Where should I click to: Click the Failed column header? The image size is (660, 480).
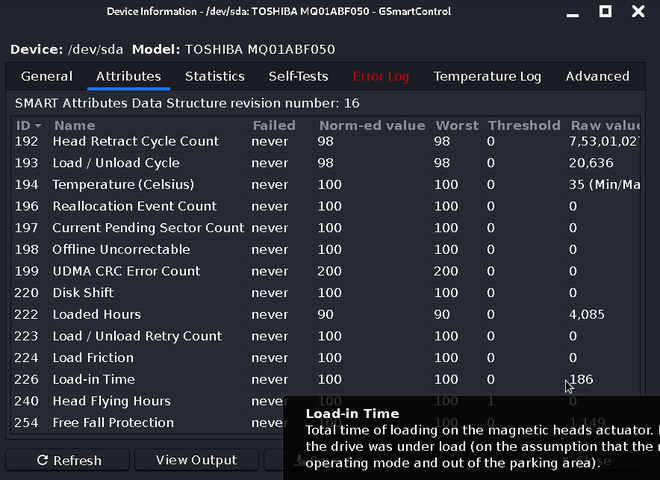click(x=274, y=126)
